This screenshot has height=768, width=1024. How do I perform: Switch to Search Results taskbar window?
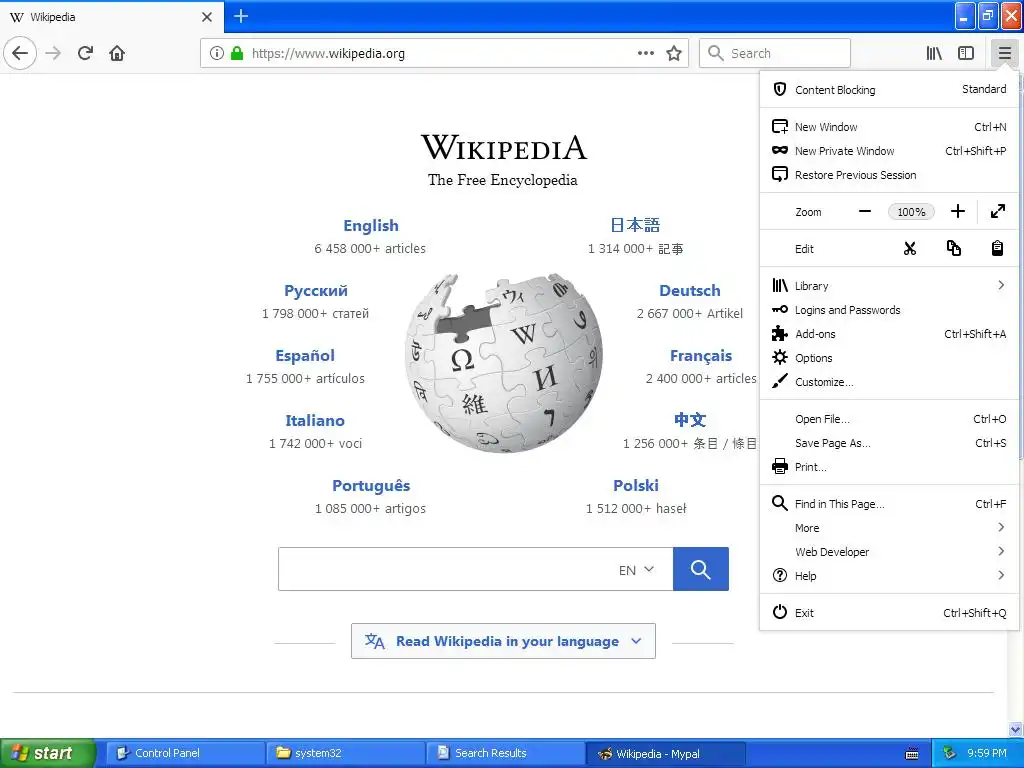point(506,753)
